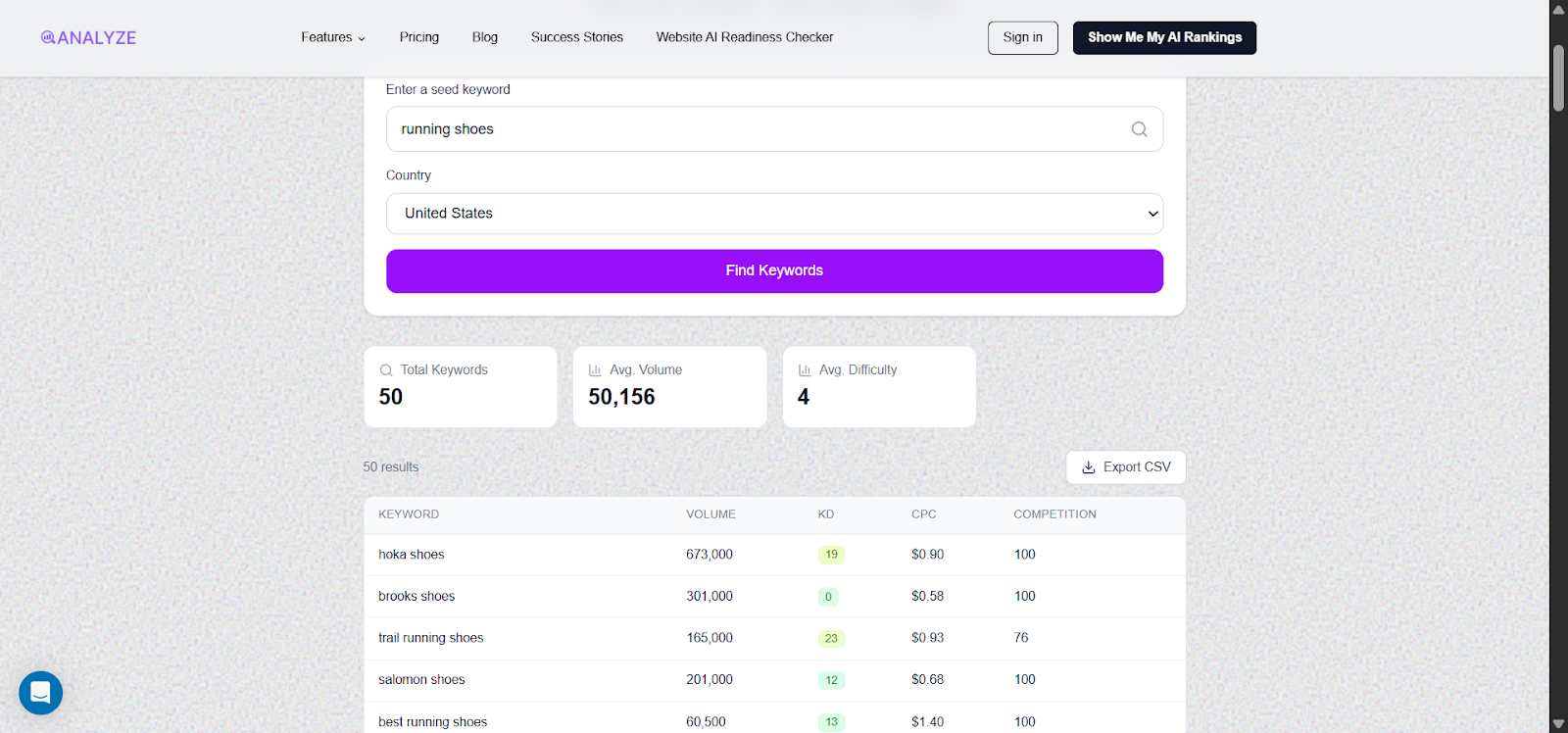
Task: Click the KEYWORD column header
Action: tap(409, 514)
